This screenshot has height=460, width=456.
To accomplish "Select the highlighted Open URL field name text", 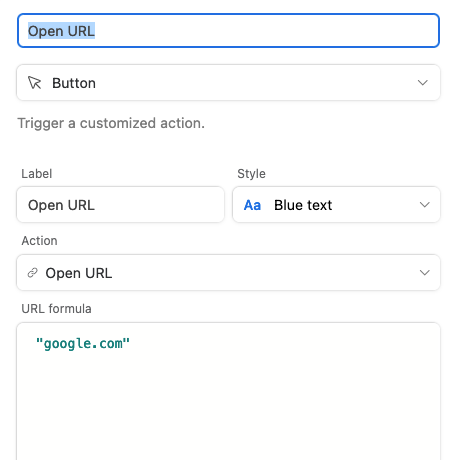I will [61, 31].
